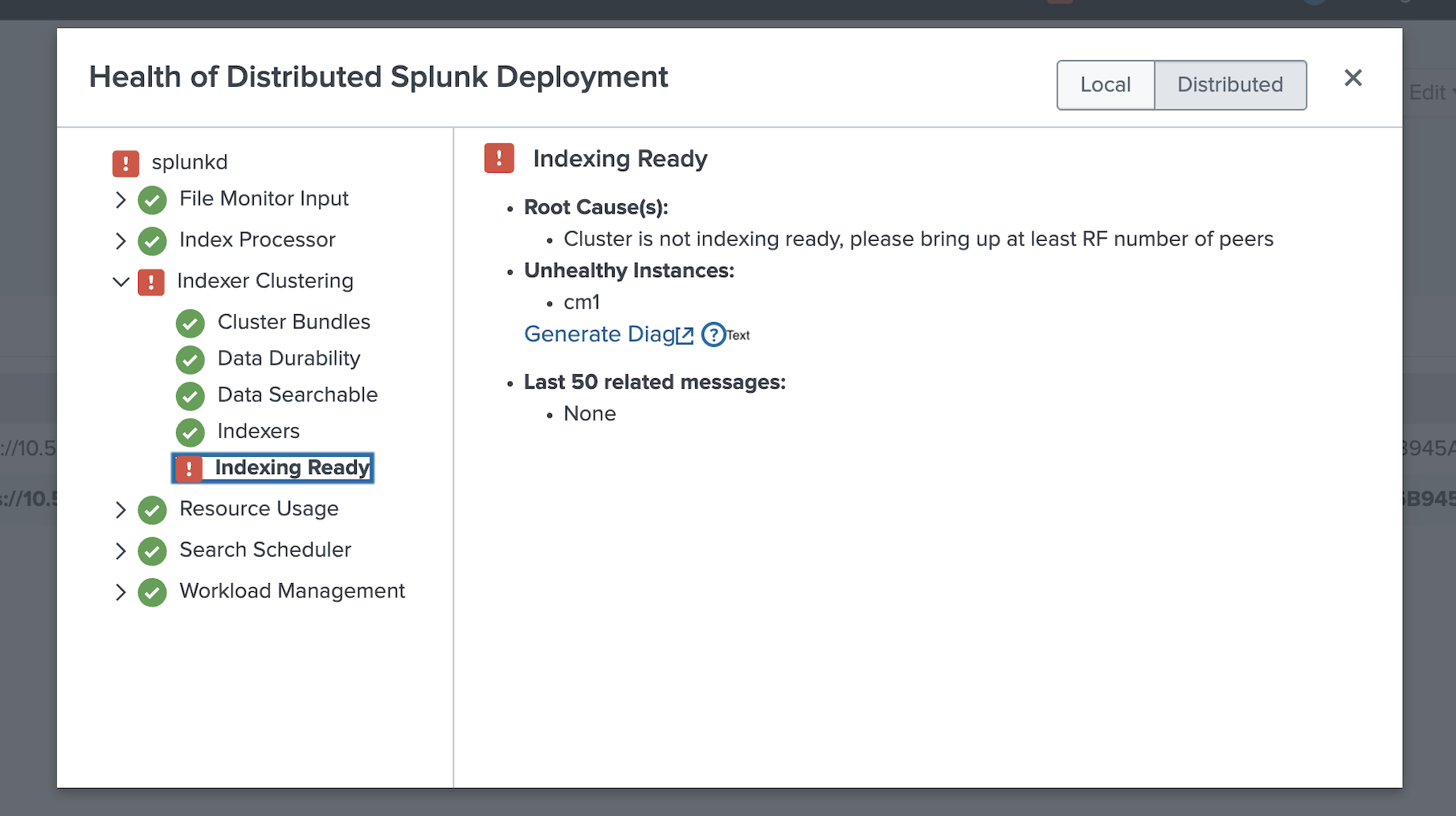Click the green check icon beside Data Durability

point(190,360)
